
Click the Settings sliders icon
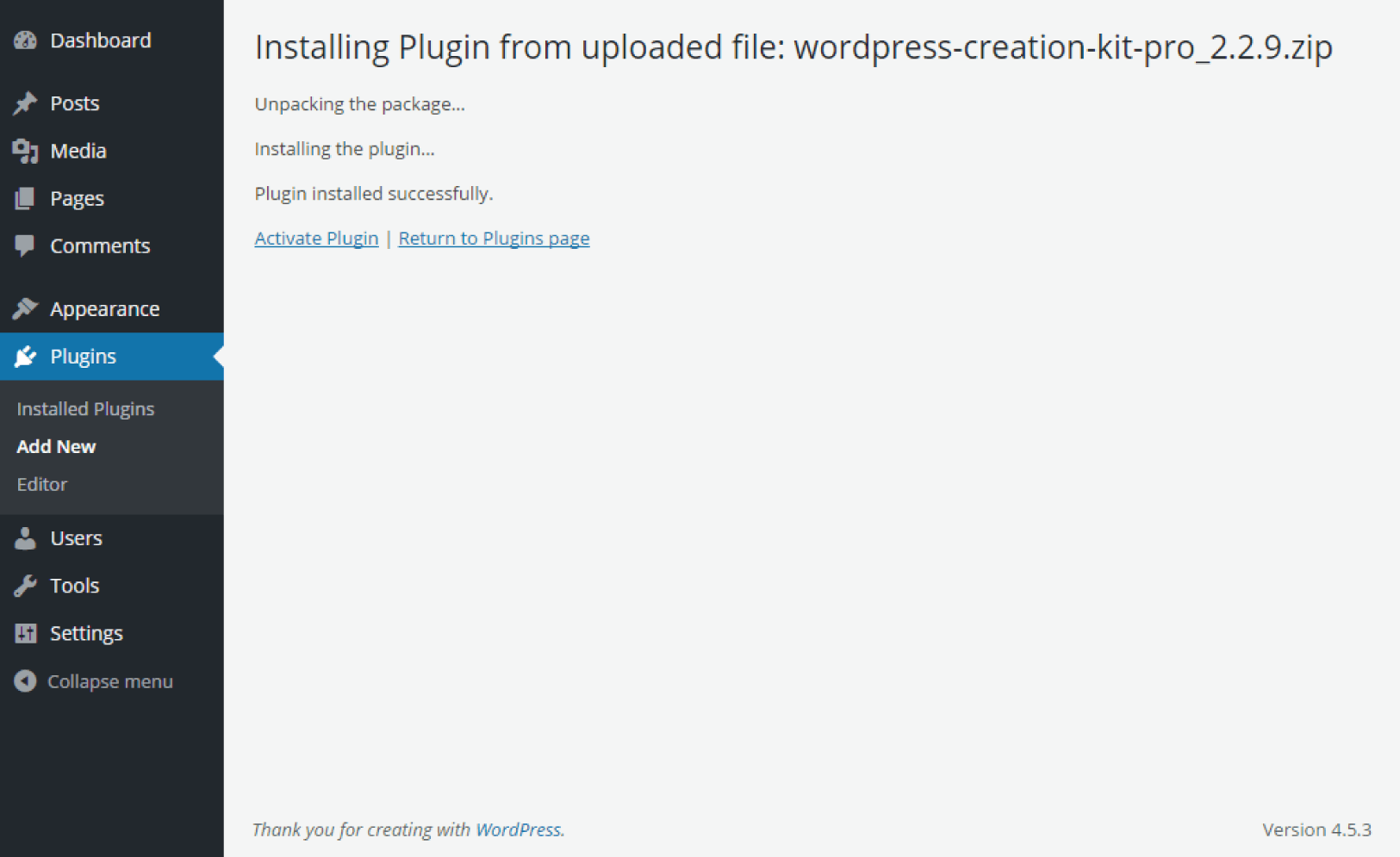[x=25, y=634]
